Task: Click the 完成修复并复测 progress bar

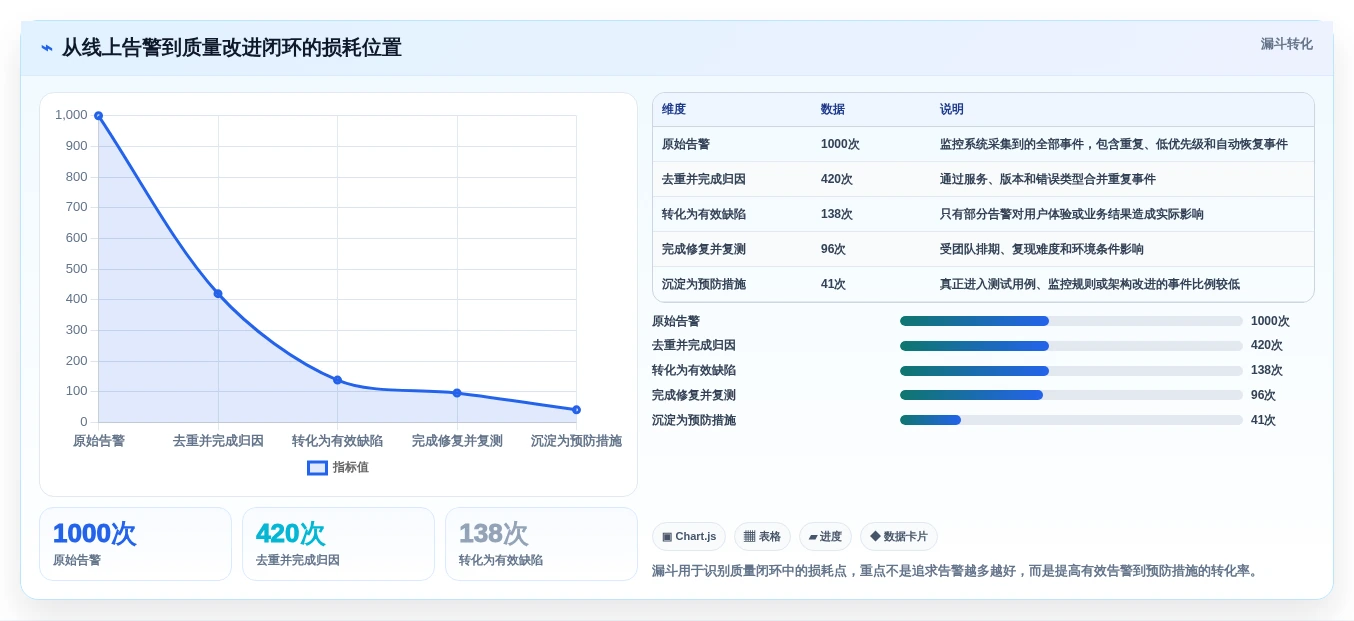Action: [1071, 395]
